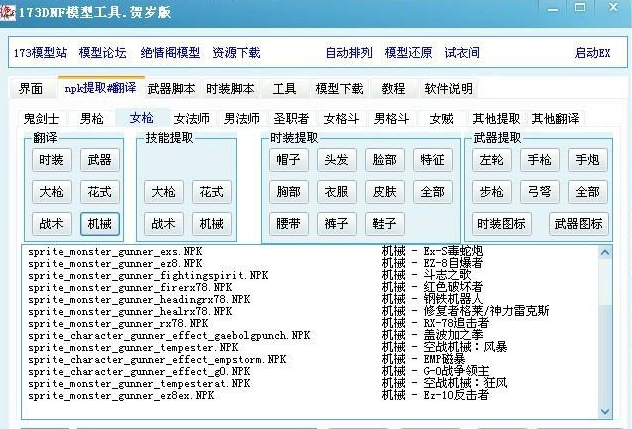Open the 173模型站 toolbar link
Screen dimensions: 632x429
point(40,52)
